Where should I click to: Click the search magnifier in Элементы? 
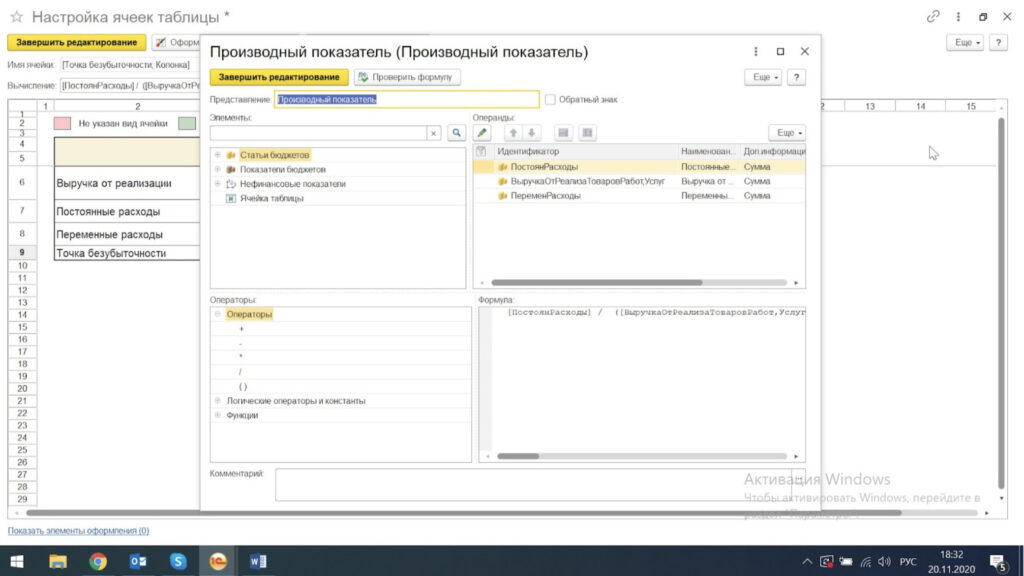(x=456, y=133)
